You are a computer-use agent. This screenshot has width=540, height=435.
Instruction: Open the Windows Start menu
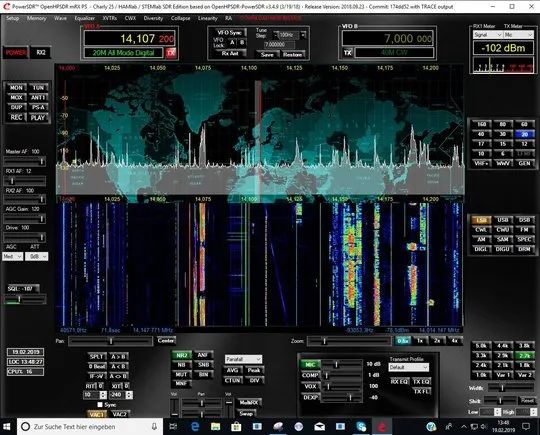[8, 427]
